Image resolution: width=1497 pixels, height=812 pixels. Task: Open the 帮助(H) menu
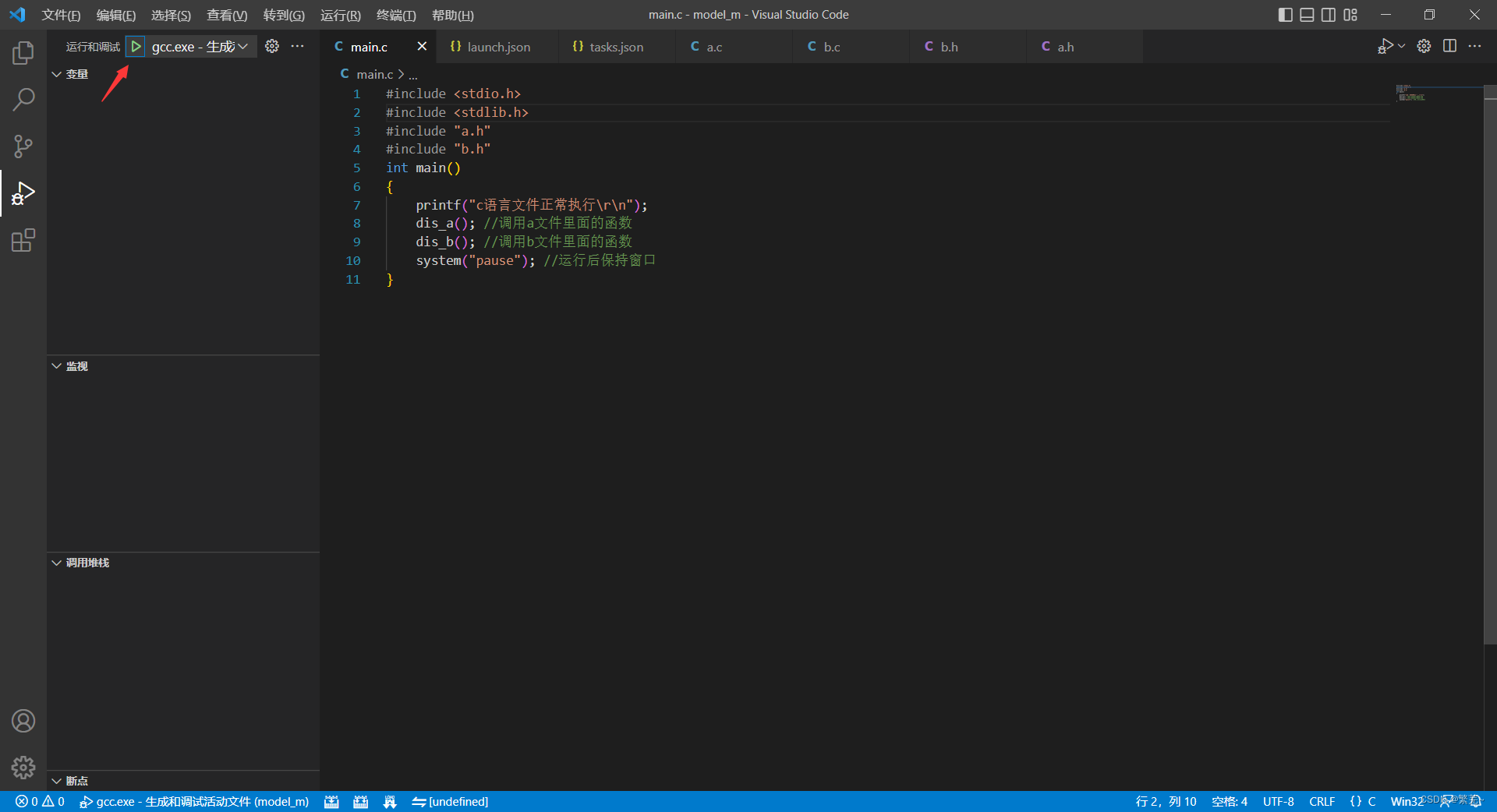pos(453,15)
